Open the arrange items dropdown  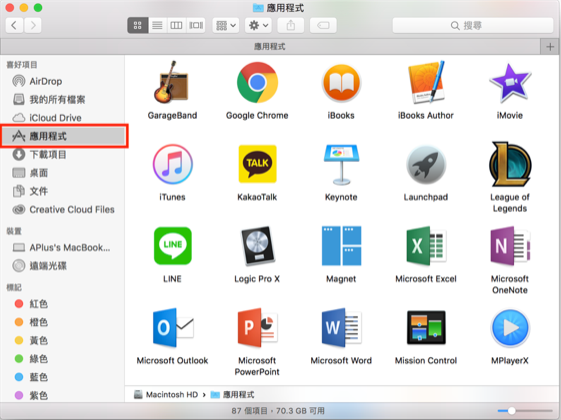click(x=226, y=25)
